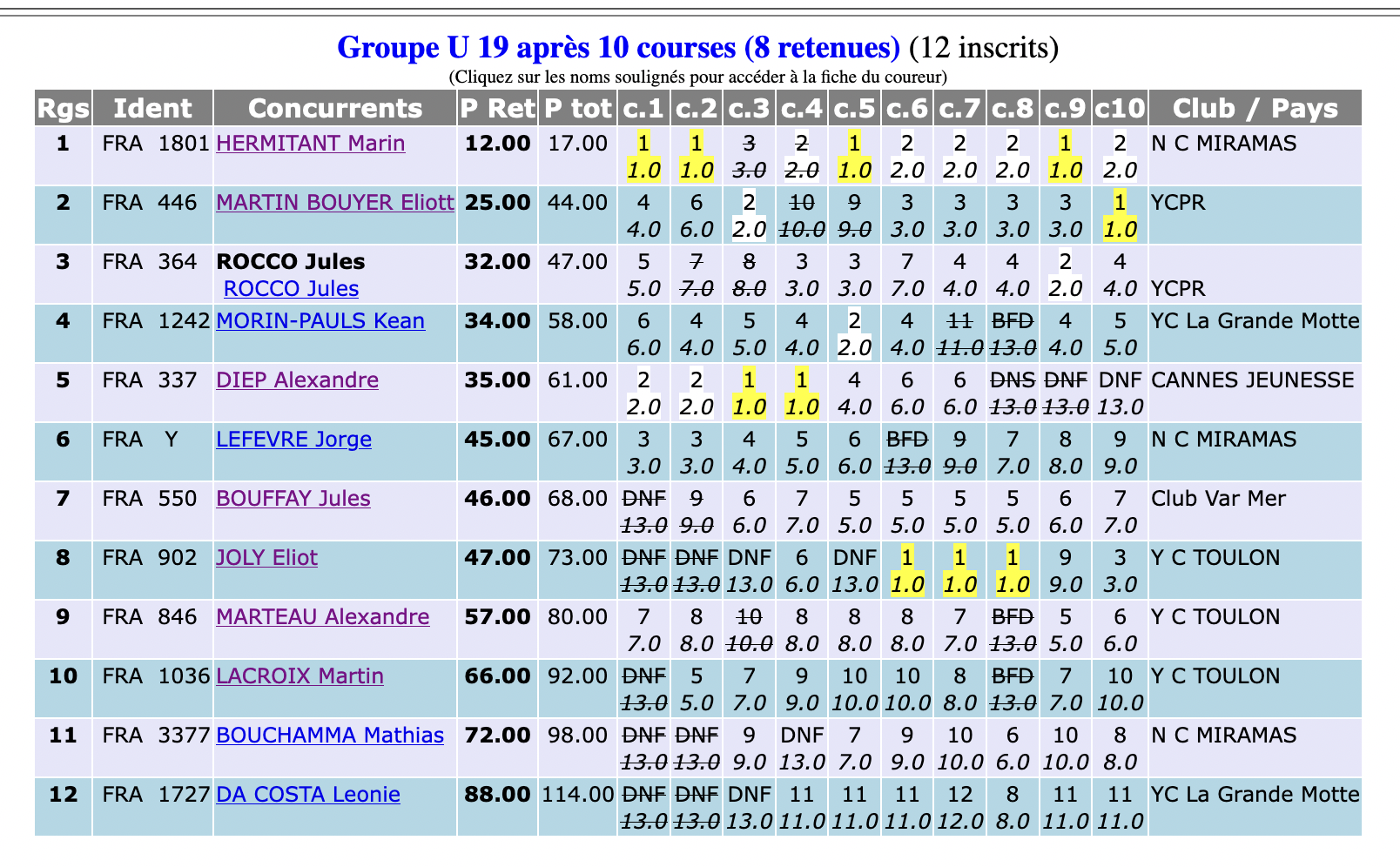Click N C MIRAMAS club in HERMITANT row
This screenshot has width=1400, height=867.
tap(1223, 143)
